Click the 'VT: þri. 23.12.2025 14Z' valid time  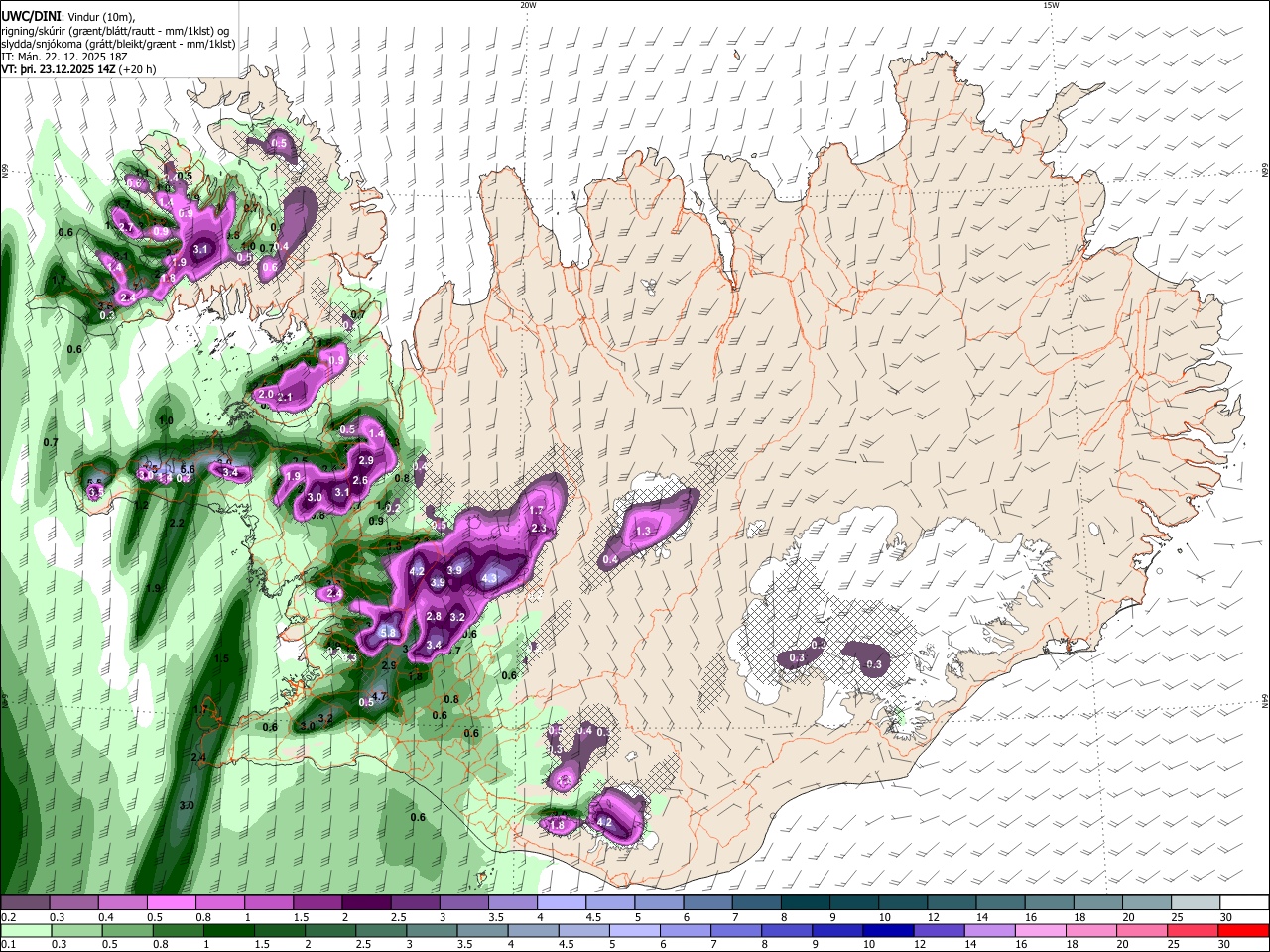tap(60, 69)
